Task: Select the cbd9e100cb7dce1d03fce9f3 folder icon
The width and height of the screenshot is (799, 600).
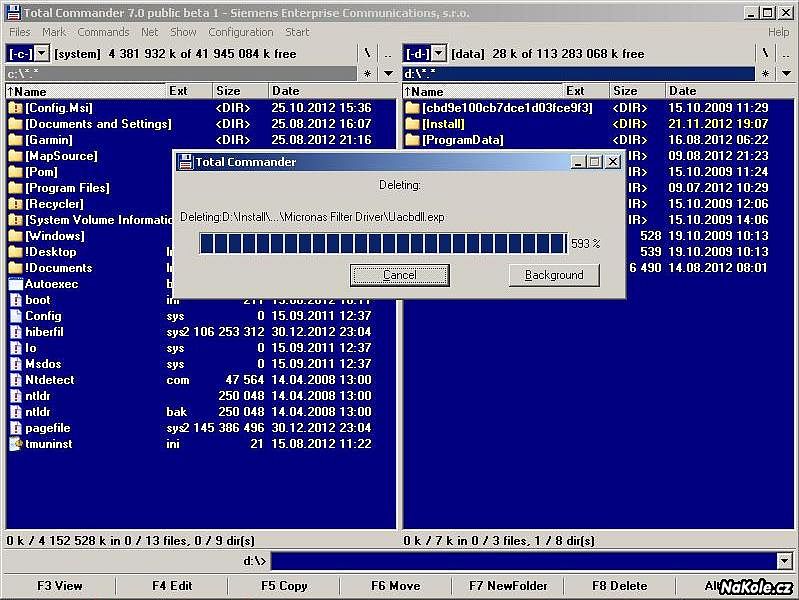Action: (412, 108)
